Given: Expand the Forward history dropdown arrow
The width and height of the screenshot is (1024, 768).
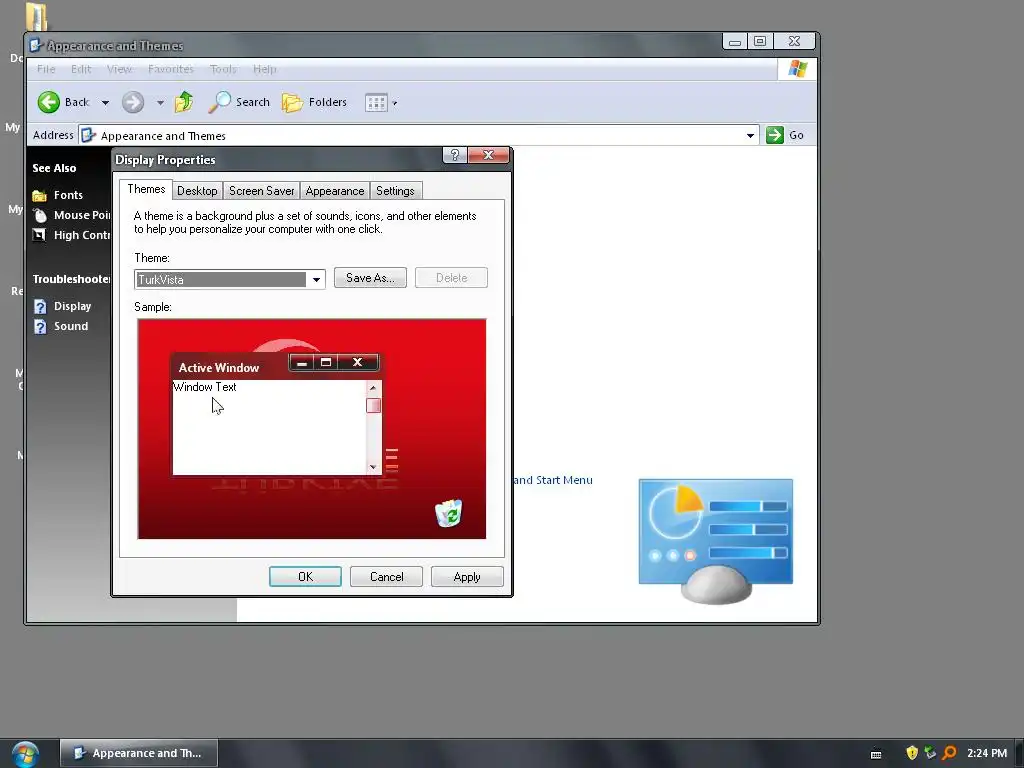Looking at the screenshot, I should click(x=160, y=103).
